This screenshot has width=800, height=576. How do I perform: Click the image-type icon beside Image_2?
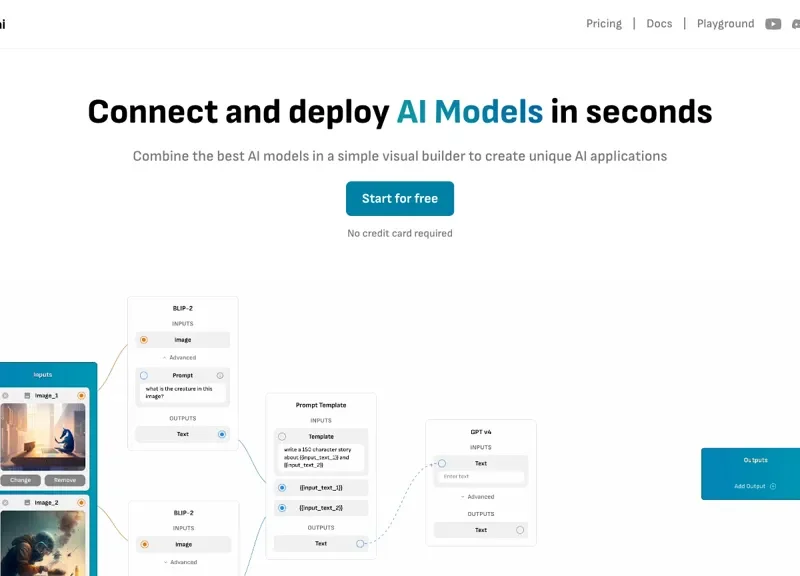[28, 503]
